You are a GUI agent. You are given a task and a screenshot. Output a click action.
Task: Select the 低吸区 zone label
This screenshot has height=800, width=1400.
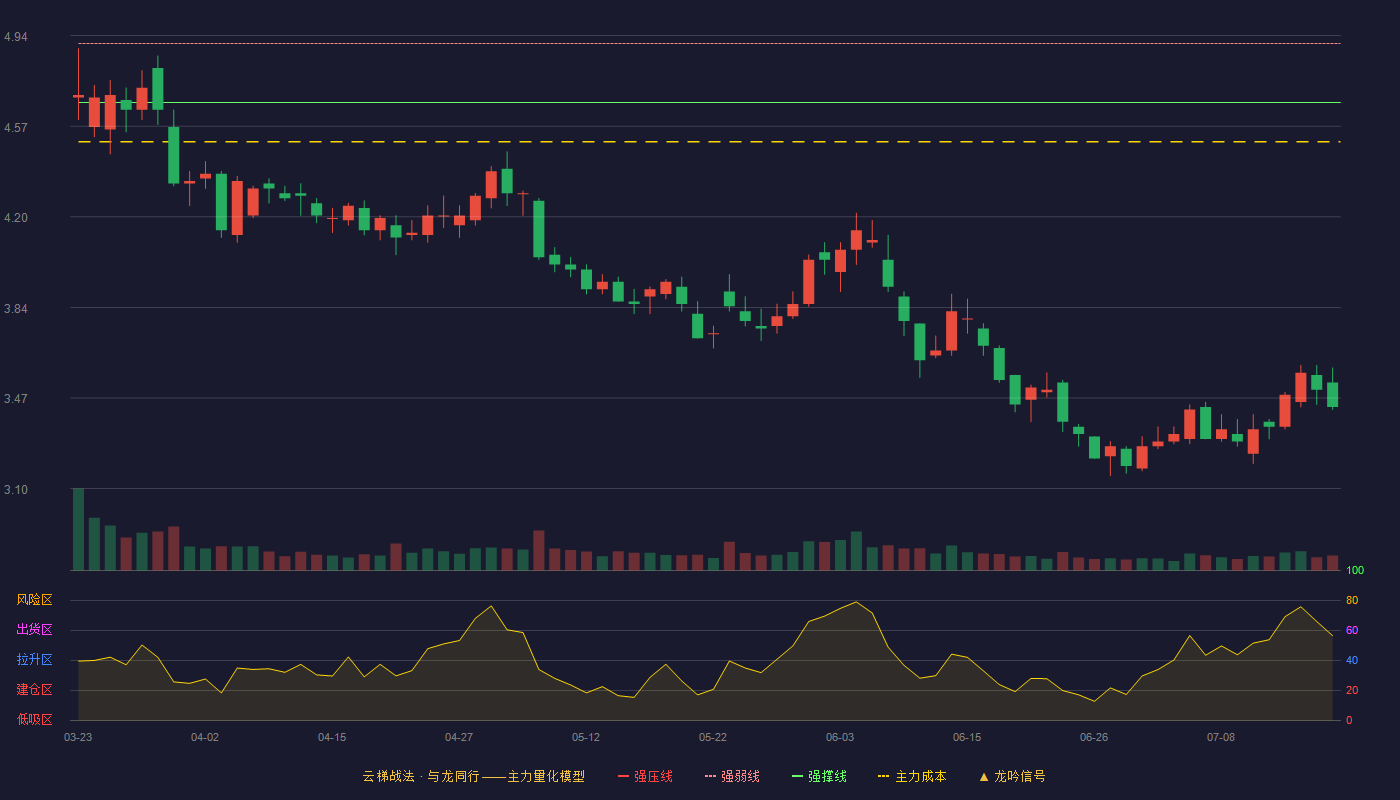(34, 719)
